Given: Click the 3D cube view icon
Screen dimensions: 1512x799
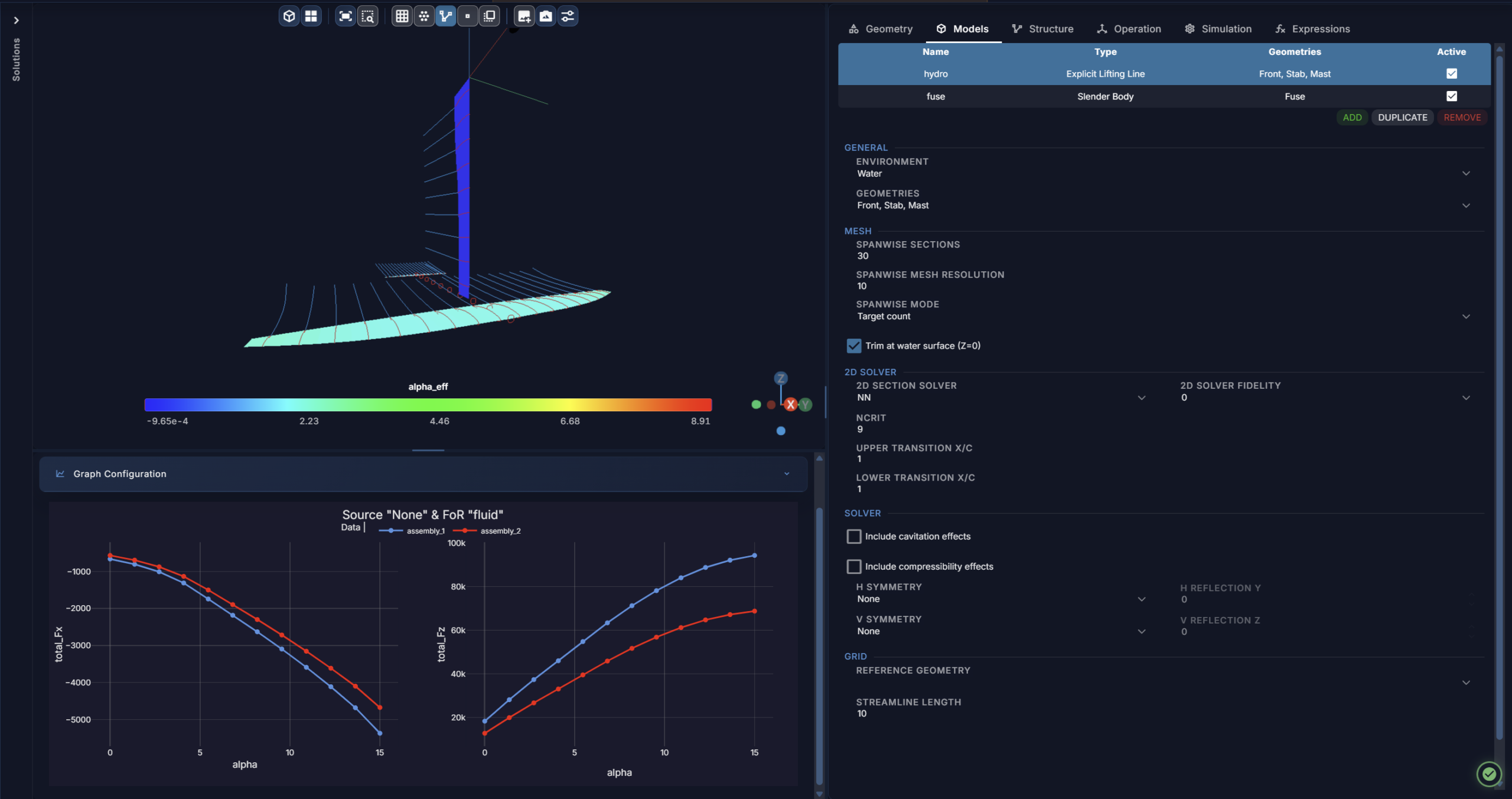Looking at the screenshot, I should point(289,16).
